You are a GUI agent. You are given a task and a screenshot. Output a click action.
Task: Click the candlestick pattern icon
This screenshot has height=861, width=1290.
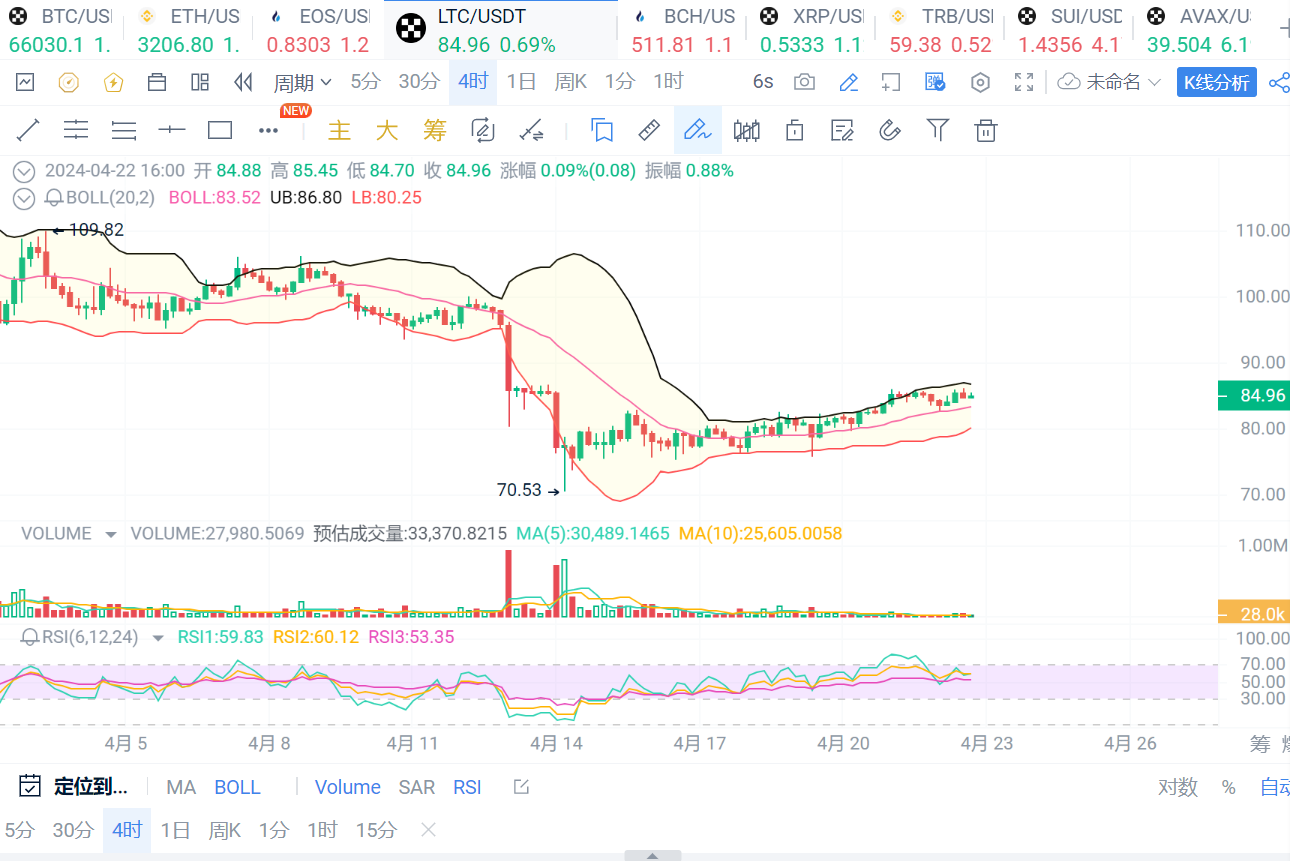pos(746,130)
